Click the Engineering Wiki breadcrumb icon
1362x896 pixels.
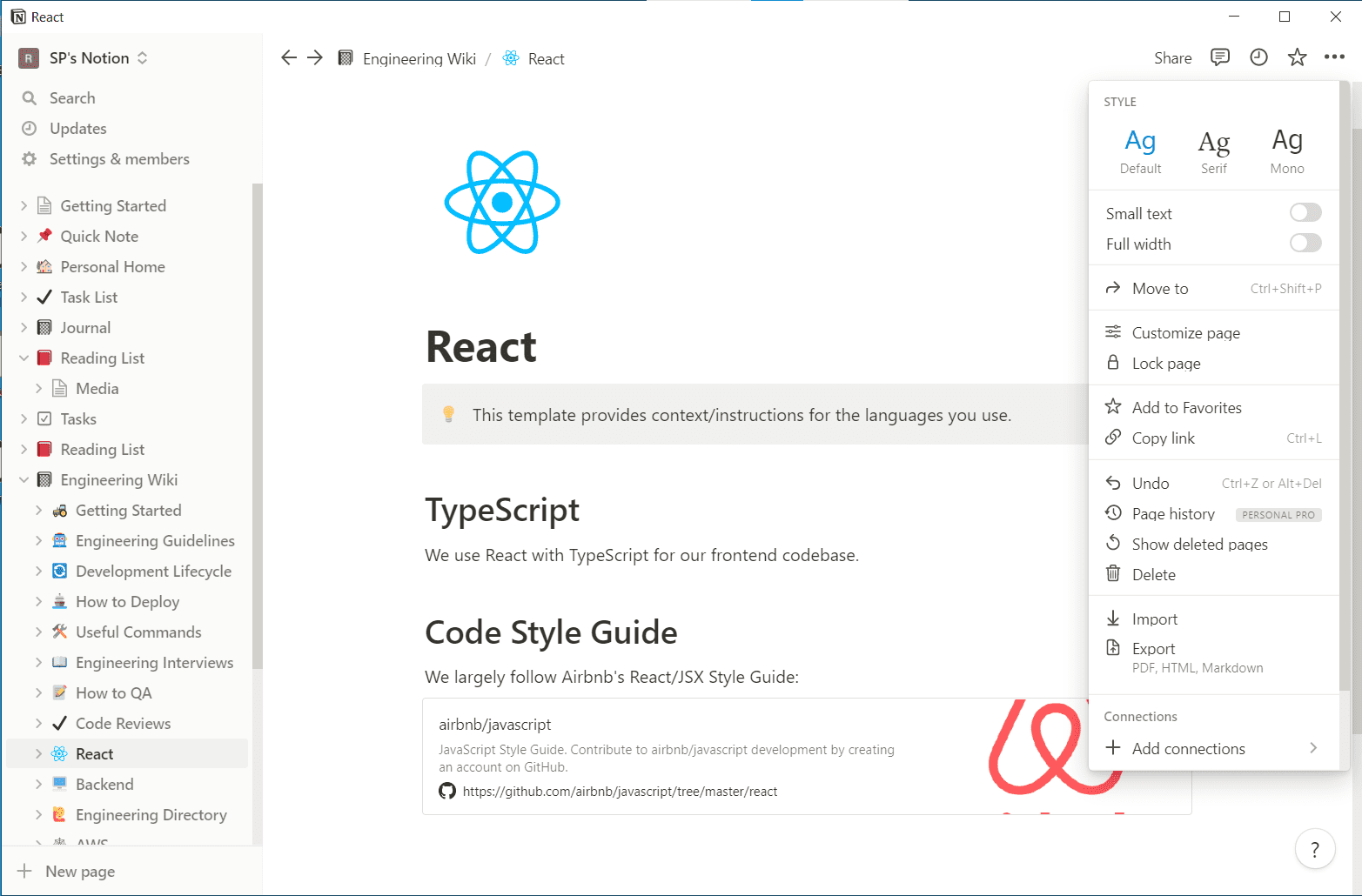(x=346, y=58)
